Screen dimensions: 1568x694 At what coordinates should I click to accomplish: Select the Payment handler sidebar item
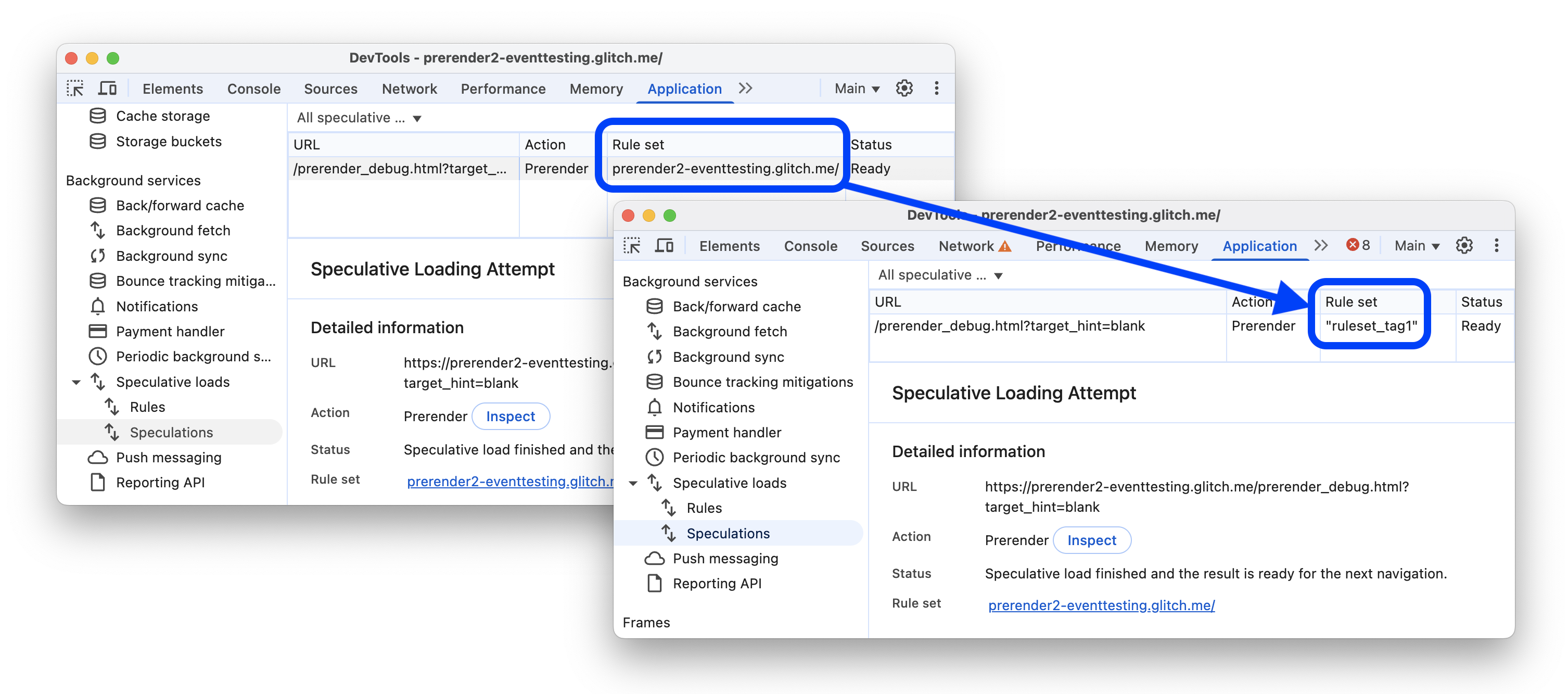(x=727, y=432)
